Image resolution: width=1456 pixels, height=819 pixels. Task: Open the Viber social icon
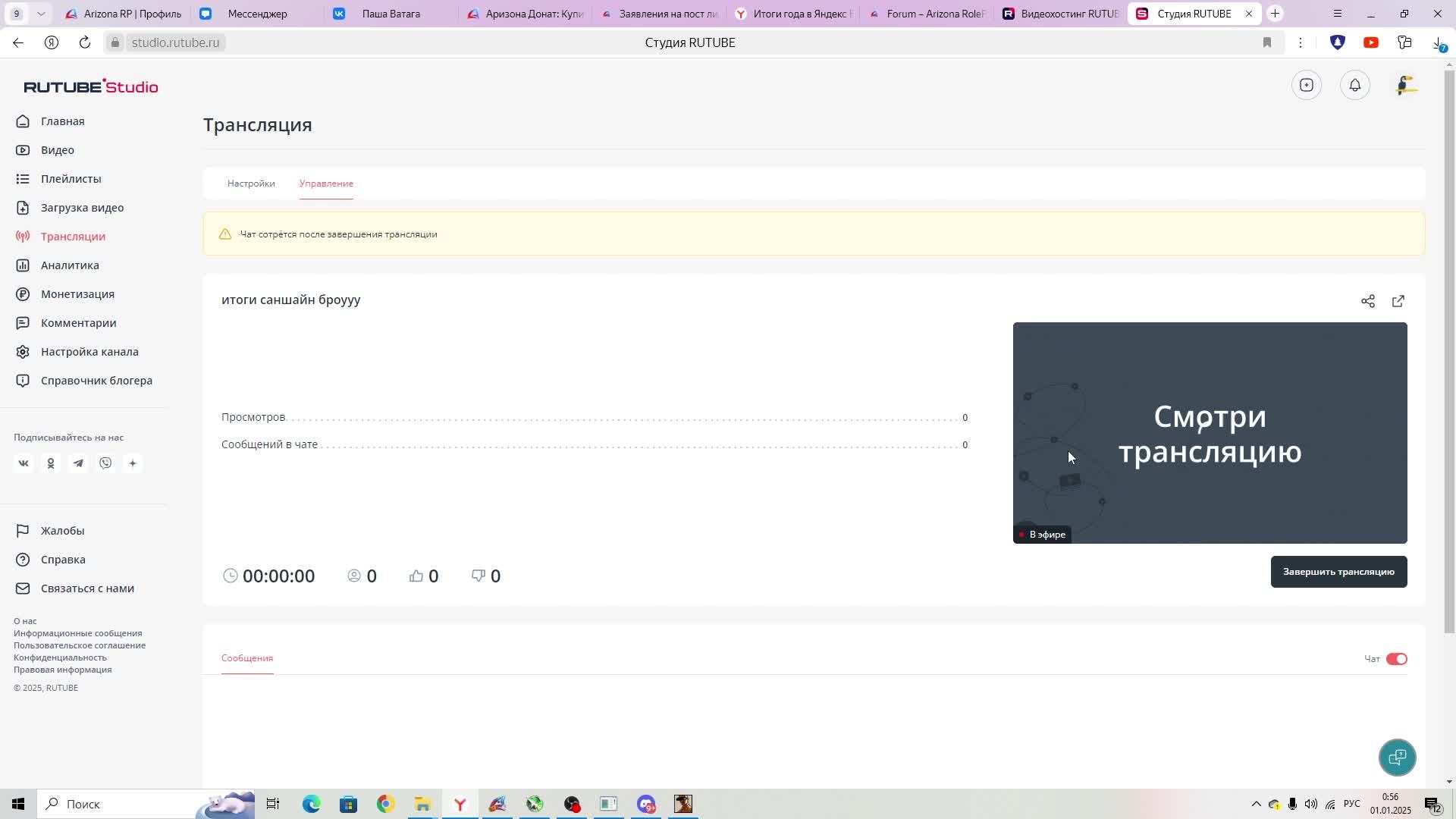105,463
